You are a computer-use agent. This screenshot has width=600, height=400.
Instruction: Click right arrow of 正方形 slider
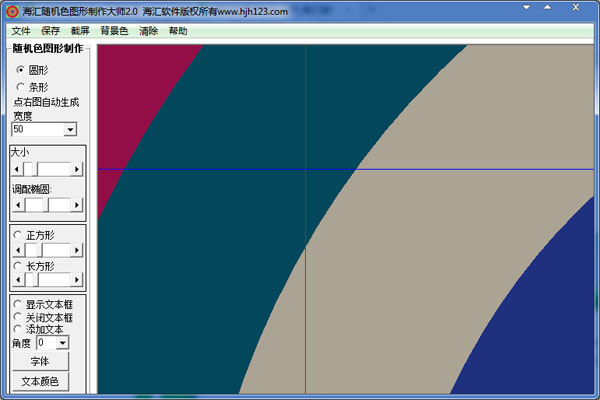77,250
